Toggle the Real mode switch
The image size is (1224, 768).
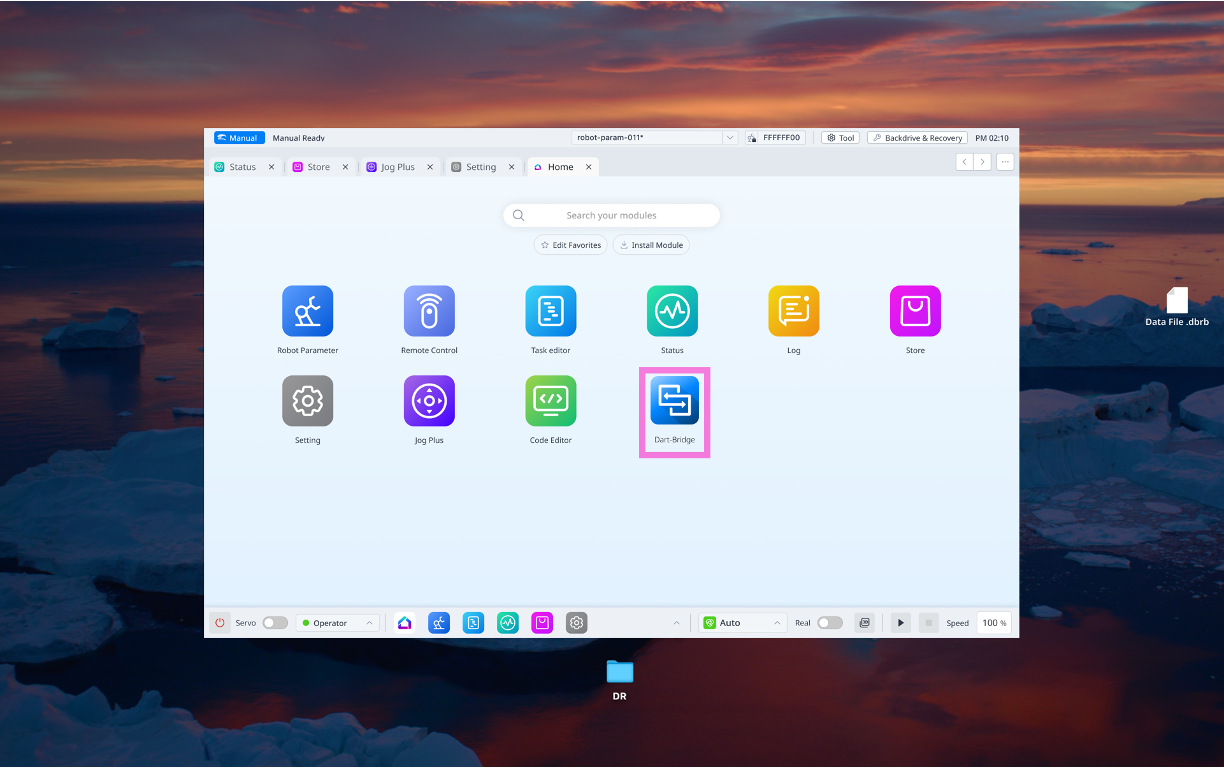coord(829,623)
